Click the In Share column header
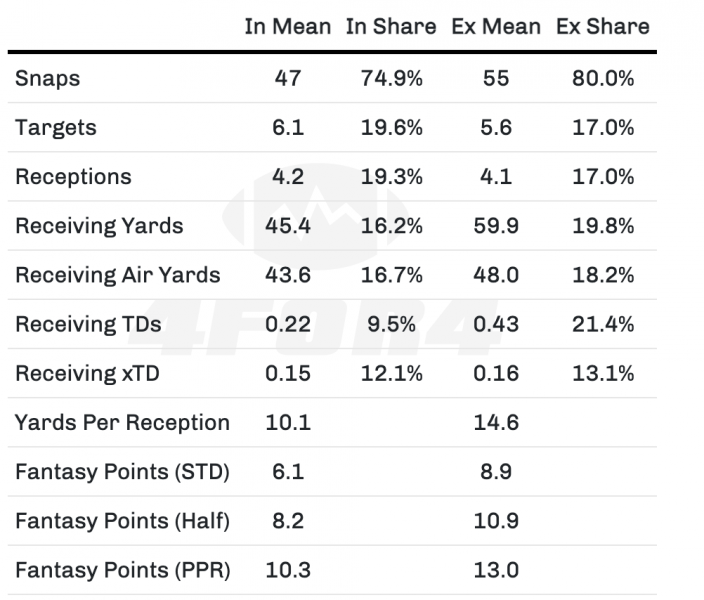704x600 pixels. (391, 27)
